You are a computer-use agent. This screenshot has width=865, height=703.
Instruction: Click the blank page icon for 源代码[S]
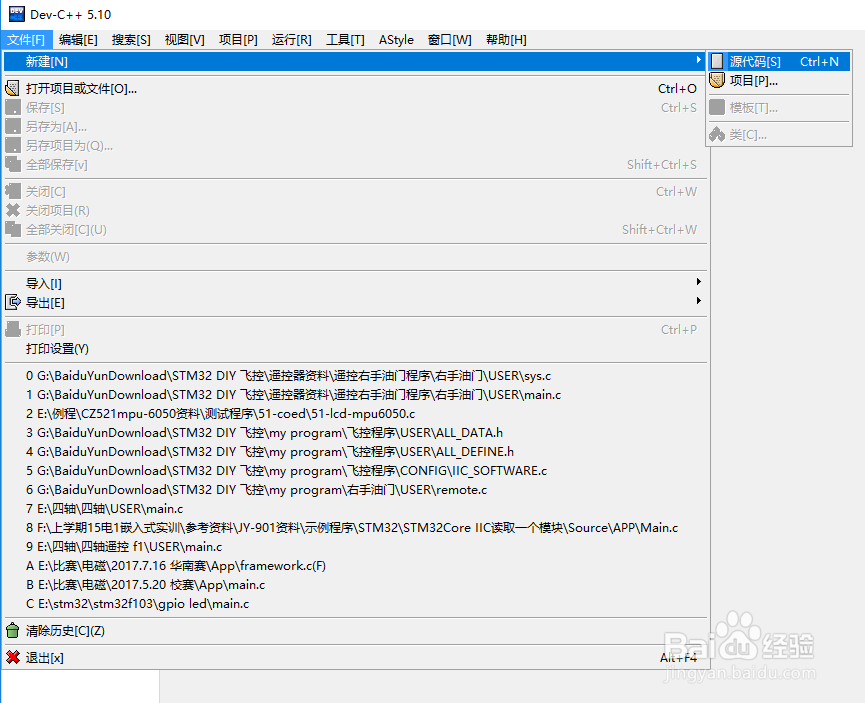coord(717,61)
